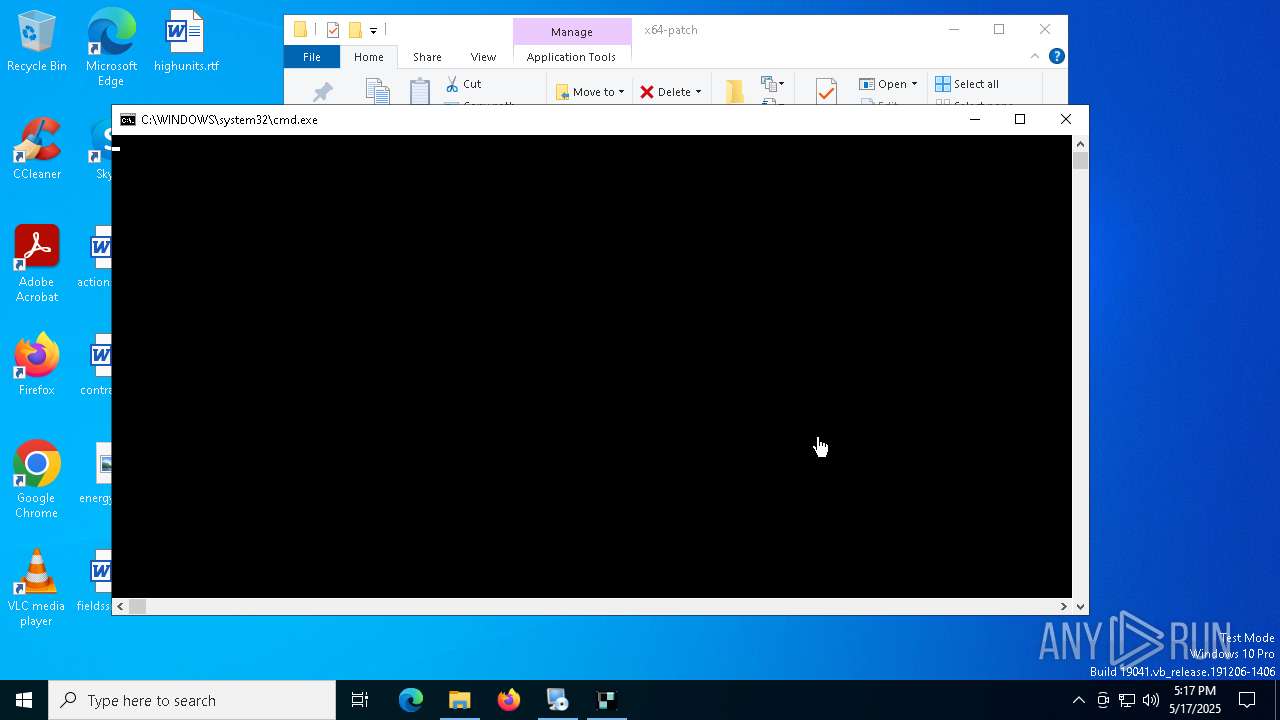Open the Application Tools tab
Screen dimensions: 1280x720
coord(571,57)
